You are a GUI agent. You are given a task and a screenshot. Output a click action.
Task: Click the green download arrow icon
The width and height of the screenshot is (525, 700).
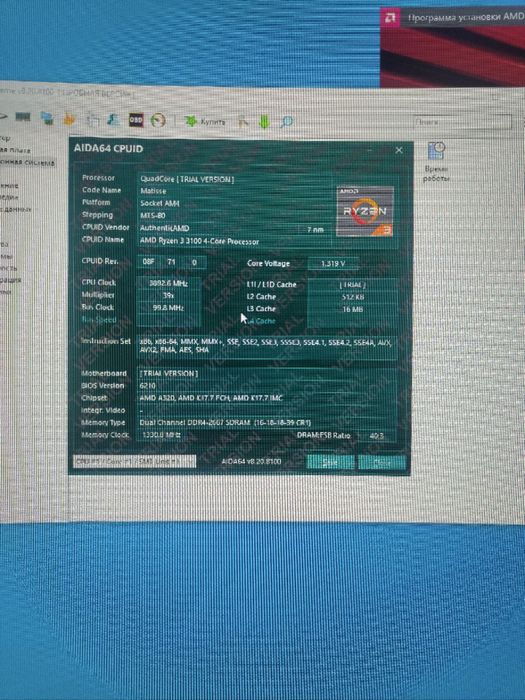264,122
